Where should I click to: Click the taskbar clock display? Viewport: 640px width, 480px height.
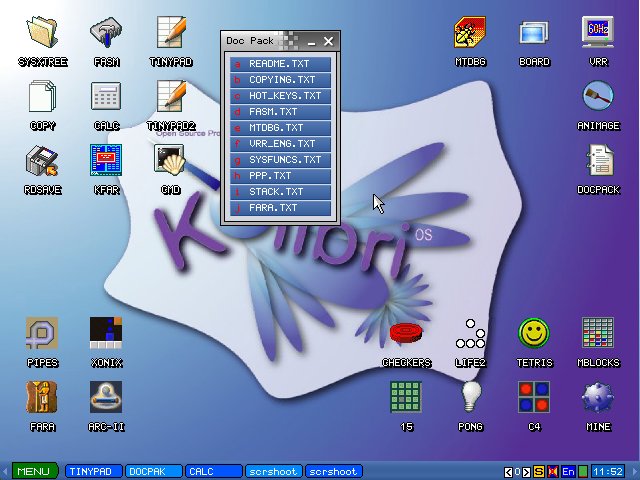point(607,471)
